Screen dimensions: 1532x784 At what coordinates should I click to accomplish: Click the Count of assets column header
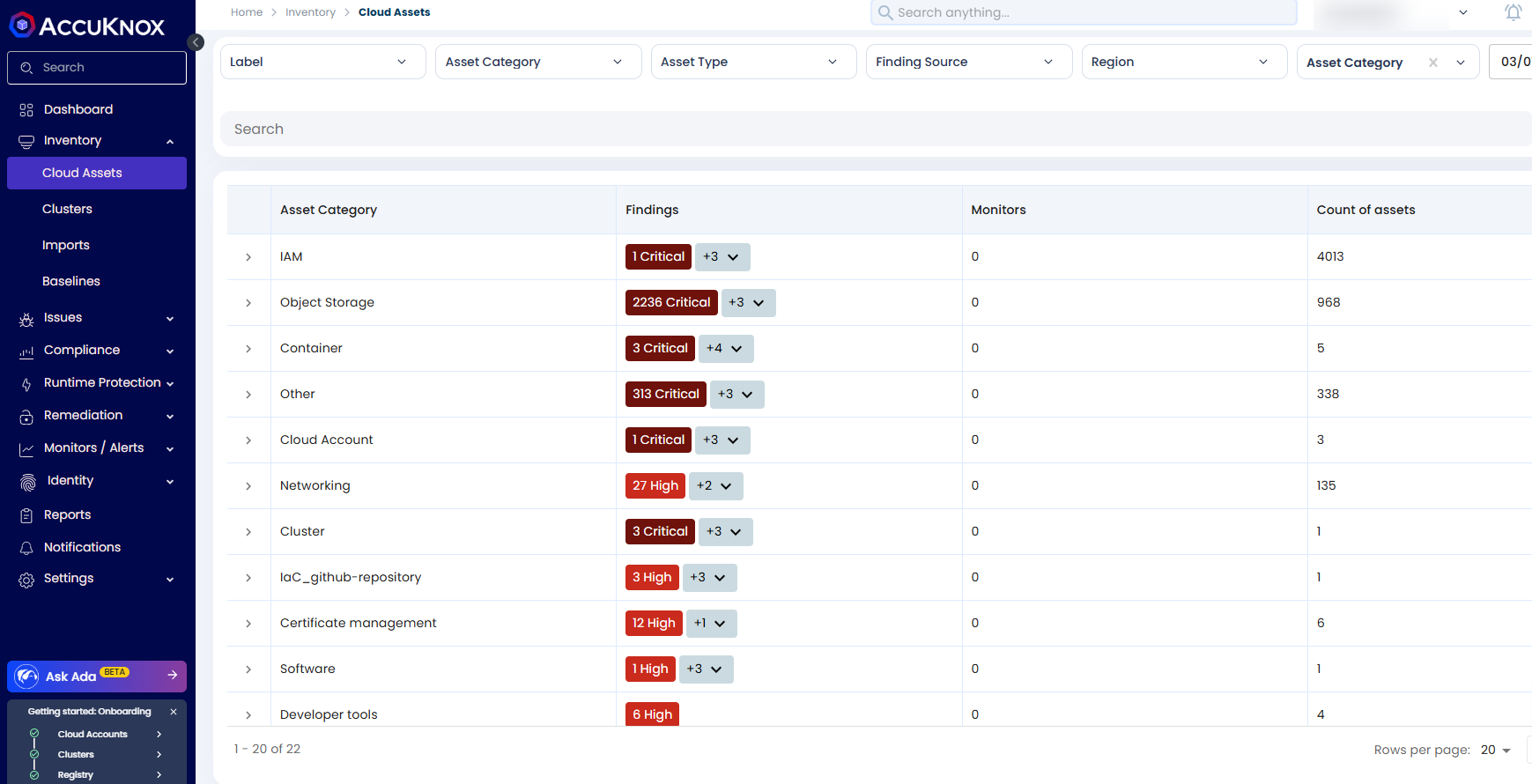pyautogui.click(x=1365, y=210)
